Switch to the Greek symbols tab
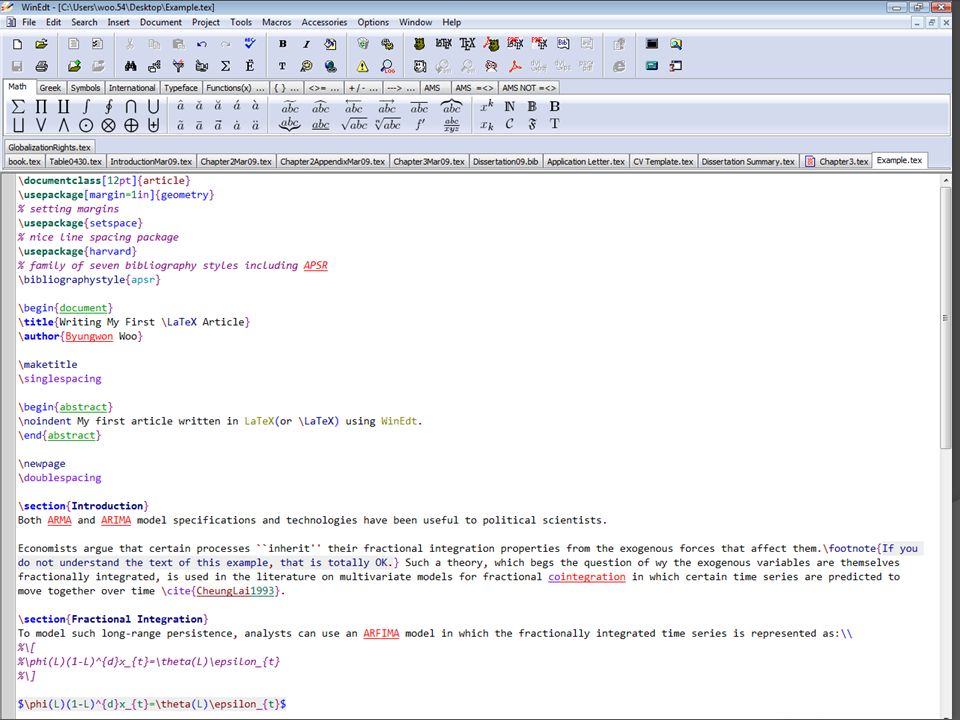Image resolution: width=960 pixels, height=720 pixels. [50, 88]
